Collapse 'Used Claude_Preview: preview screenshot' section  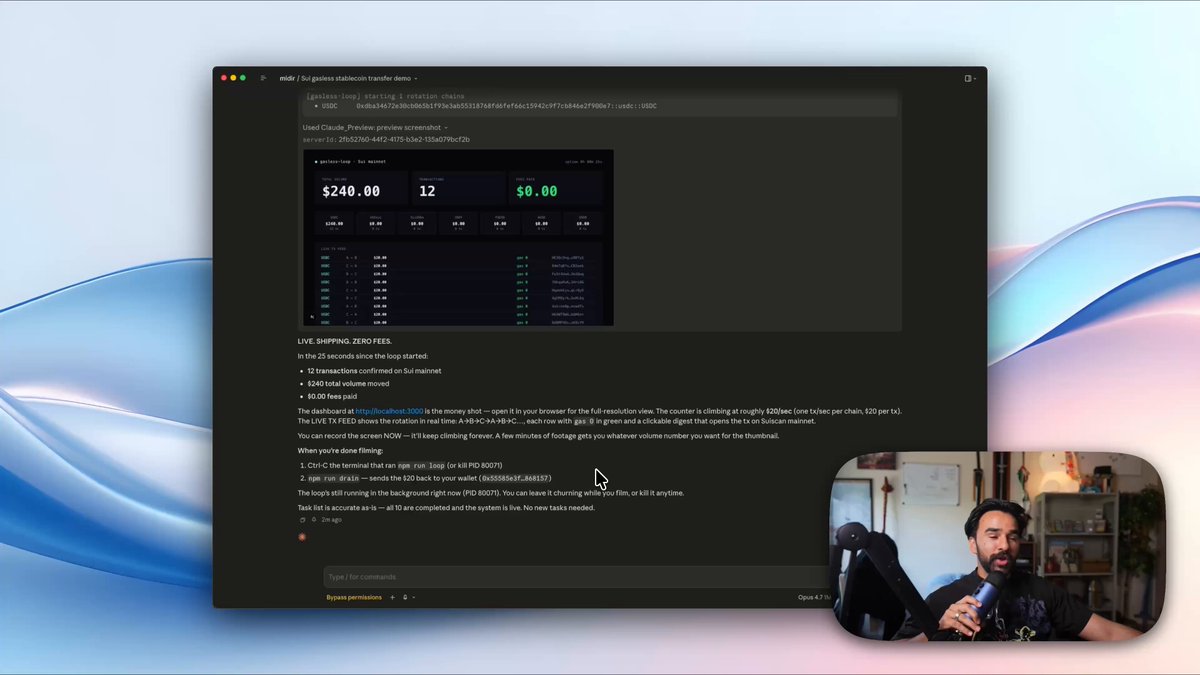pyautogui.click(x=375, y=128)
